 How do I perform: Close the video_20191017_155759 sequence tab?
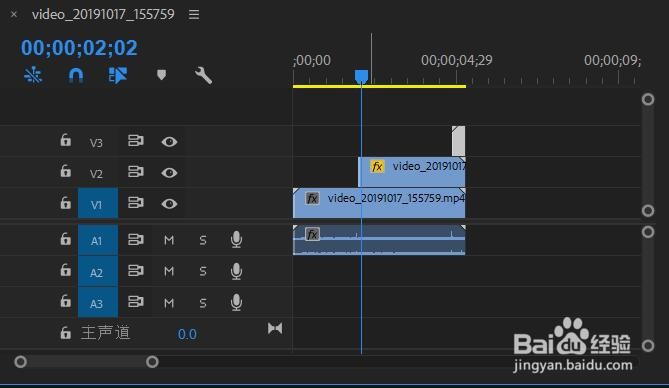click(14, 15)
